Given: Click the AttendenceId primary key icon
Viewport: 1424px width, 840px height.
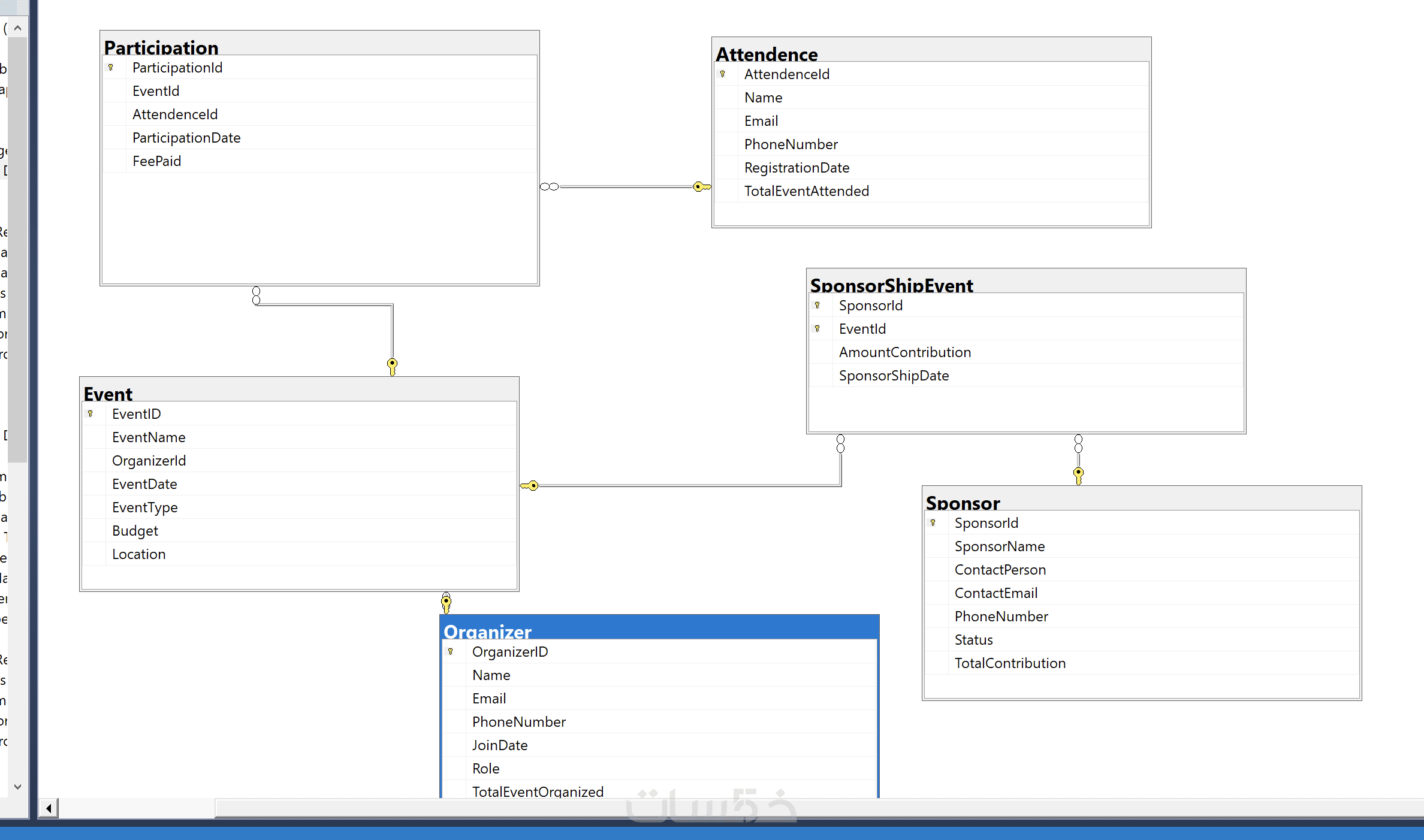Looking at the screenshot, I should [723, 74].
